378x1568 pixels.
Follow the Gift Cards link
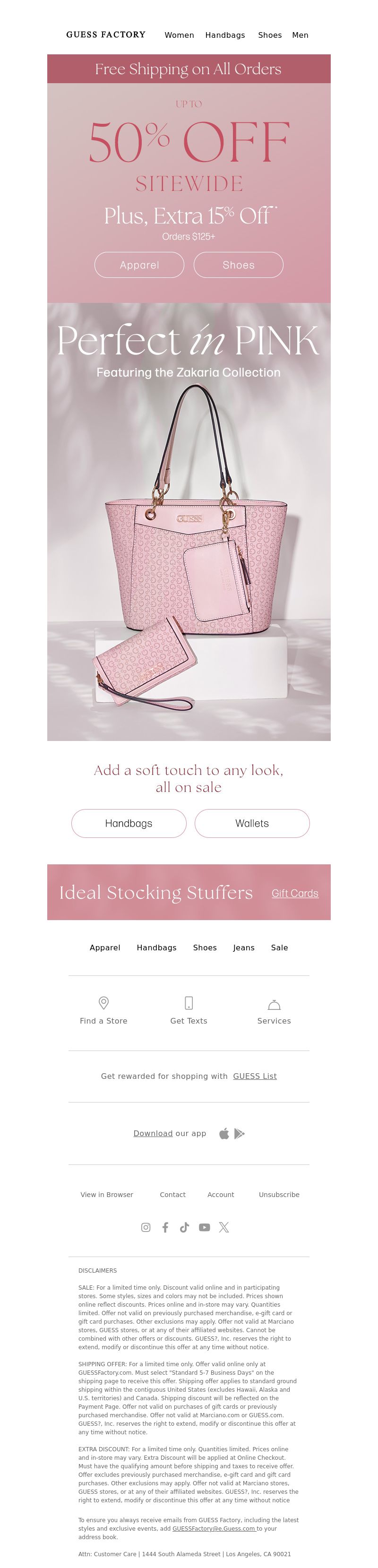tap(295, 893)
